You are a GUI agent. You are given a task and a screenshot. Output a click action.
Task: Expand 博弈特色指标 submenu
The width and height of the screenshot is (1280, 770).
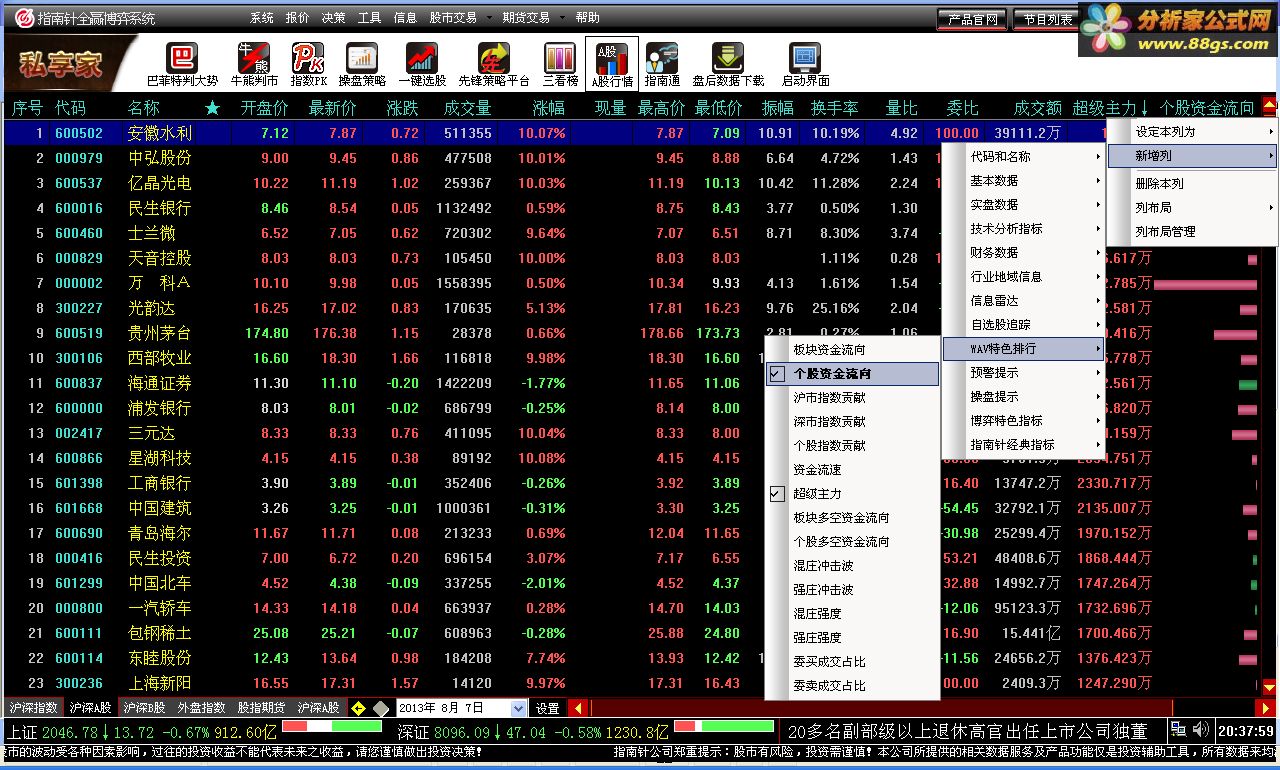1024,421
